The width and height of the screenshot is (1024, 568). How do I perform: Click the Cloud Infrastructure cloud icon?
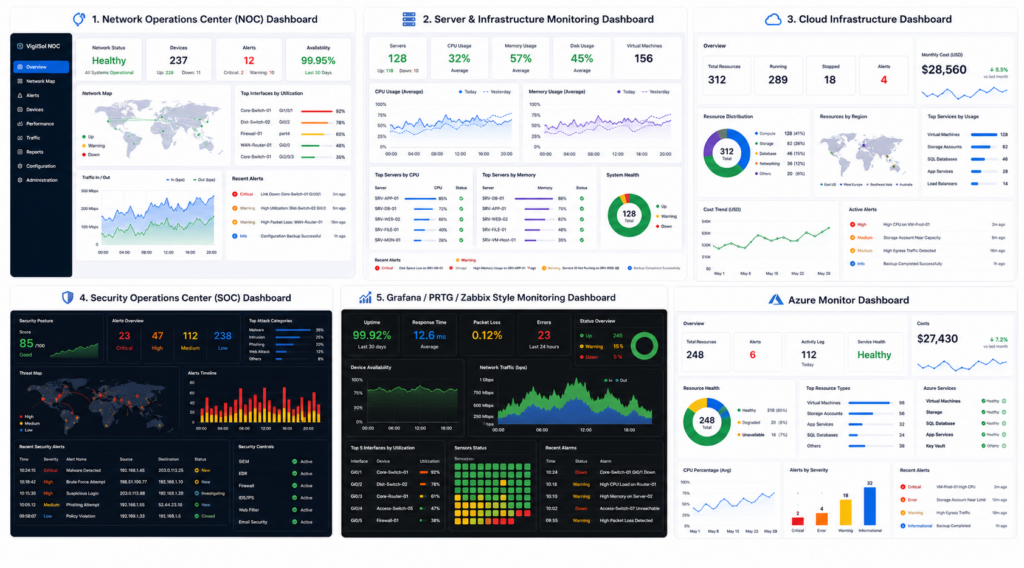tap(773, 20)
